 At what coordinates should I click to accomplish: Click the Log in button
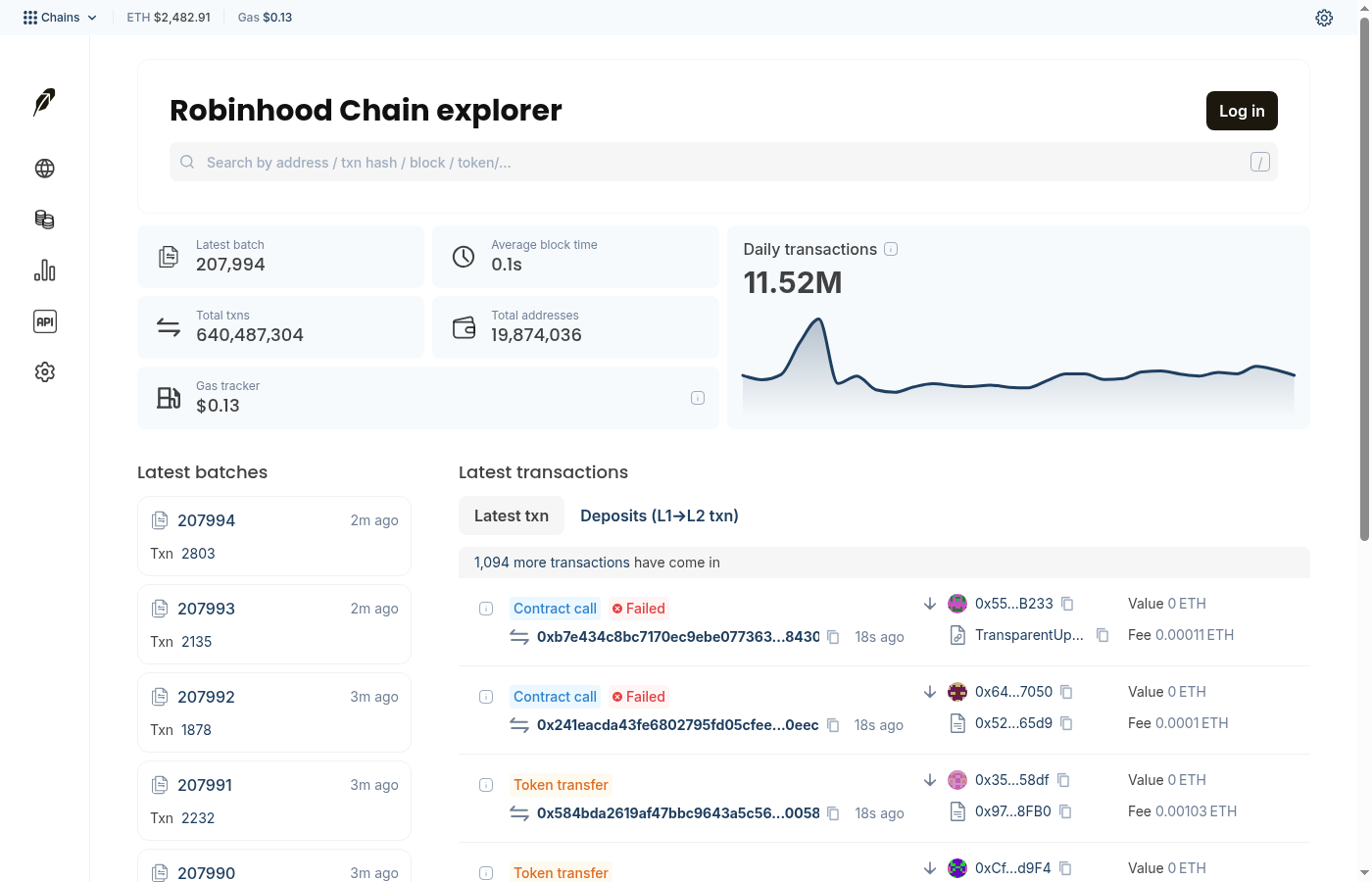pyautogui.click(x=1242, y=111)
